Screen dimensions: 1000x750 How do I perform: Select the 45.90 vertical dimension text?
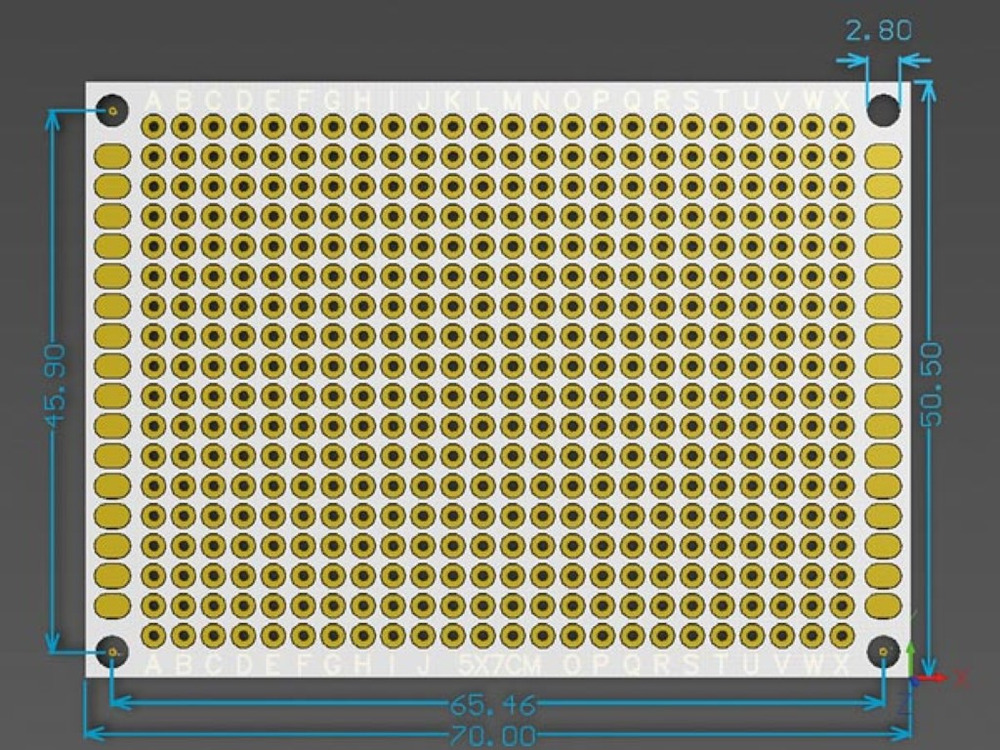coord(56,385)
